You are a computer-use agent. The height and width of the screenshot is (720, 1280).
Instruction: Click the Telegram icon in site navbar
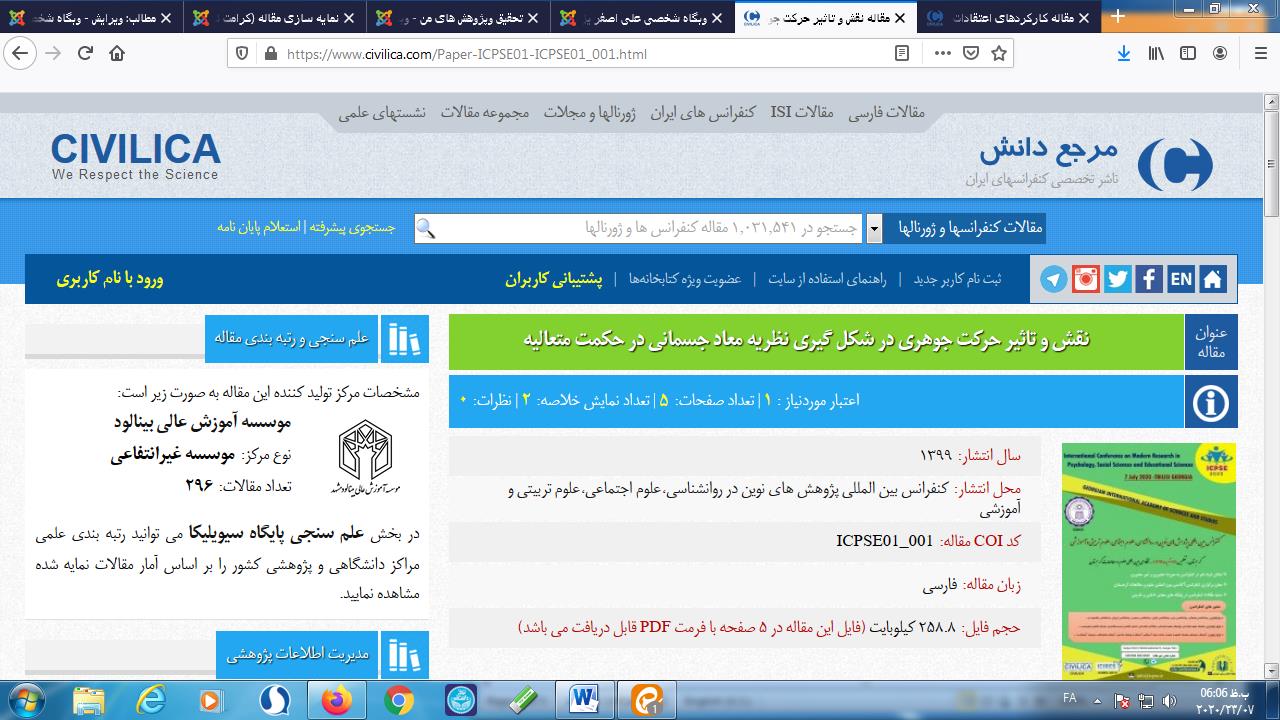(x=1054, y=279)
